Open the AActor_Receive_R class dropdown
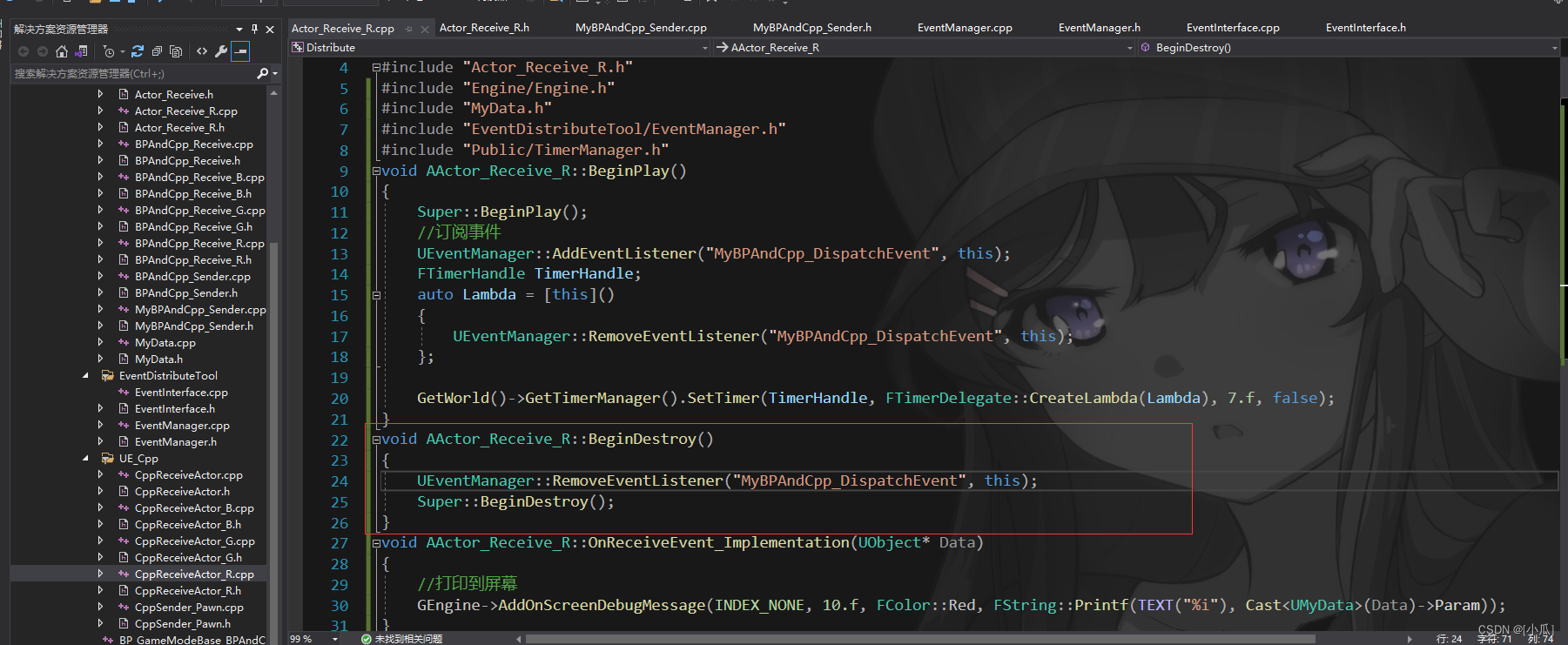1568x645 pixels. pos(1130,48)
